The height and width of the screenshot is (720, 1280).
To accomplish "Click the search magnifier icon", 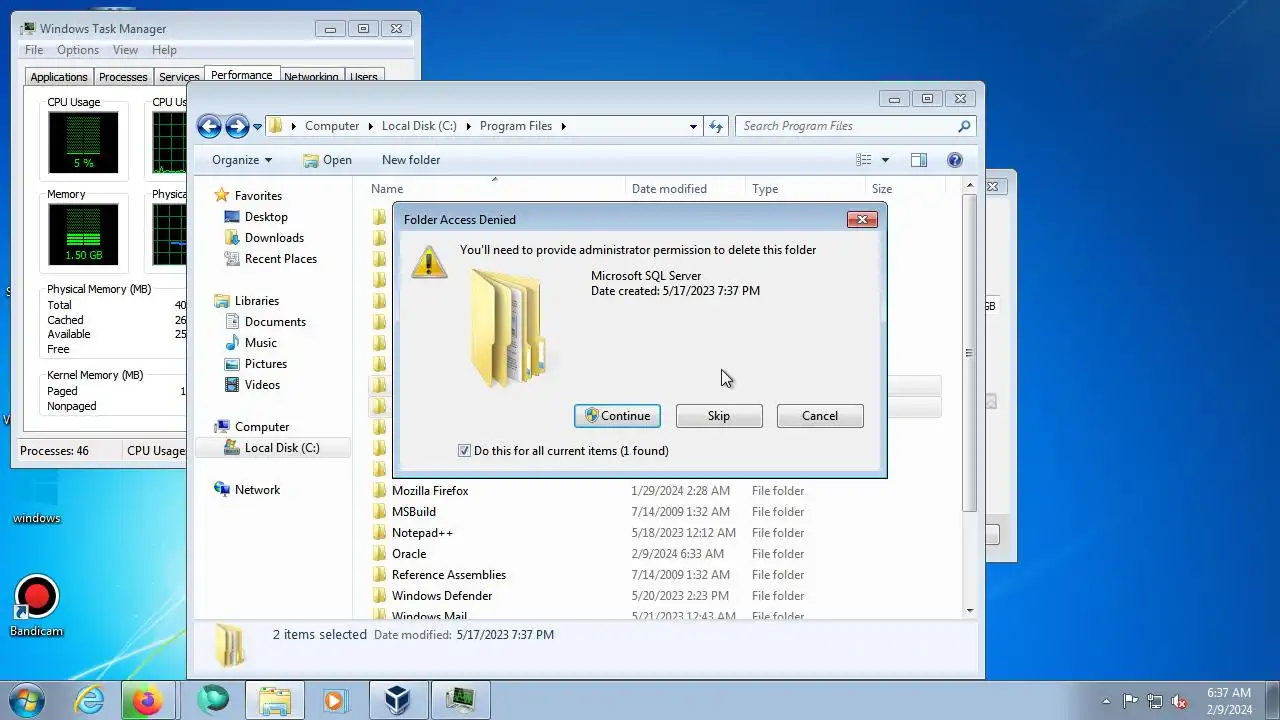I will [964, 126].
